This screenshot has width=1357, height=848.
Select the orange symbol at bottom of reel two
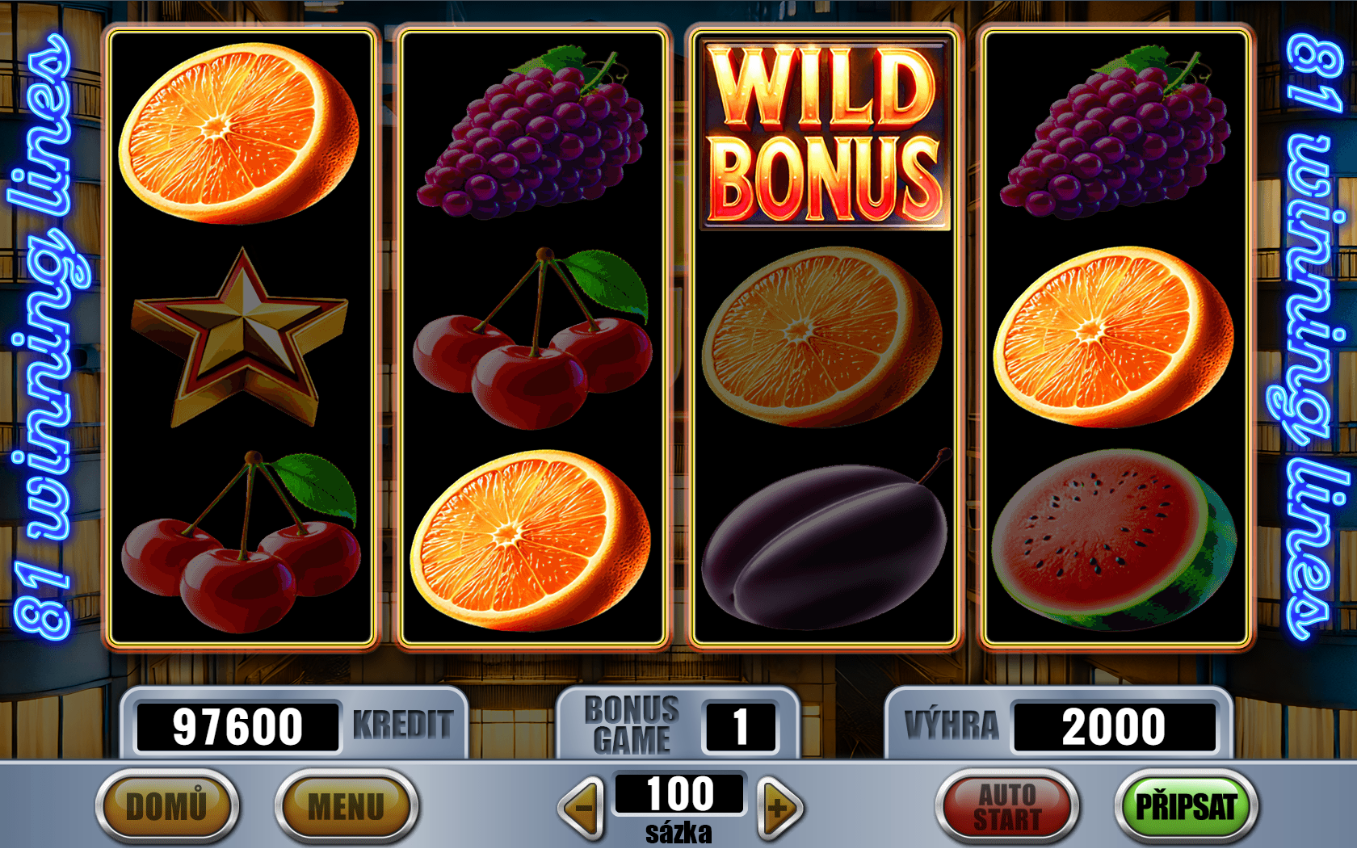click(530, 540)
